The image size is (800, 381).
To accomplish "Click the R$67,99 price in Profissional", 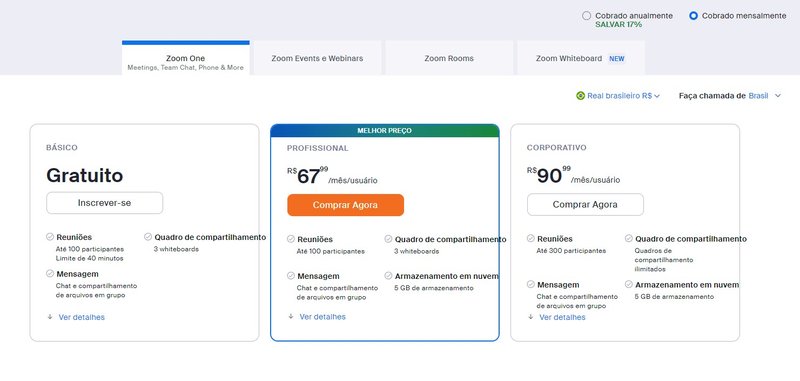I will [x=308, y=175].
